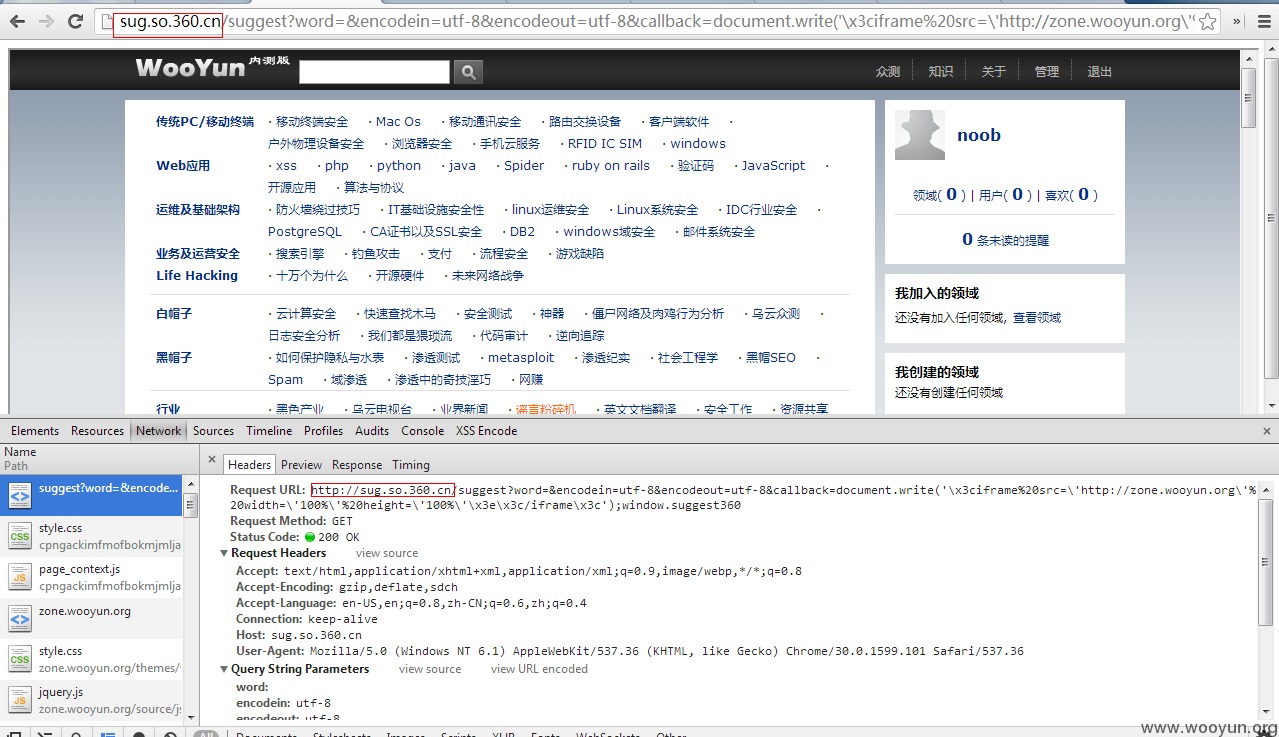1279x737 pixels.
Task: Select the zone.wooyun.org document row icon
Action: click(x=20, y=619)
